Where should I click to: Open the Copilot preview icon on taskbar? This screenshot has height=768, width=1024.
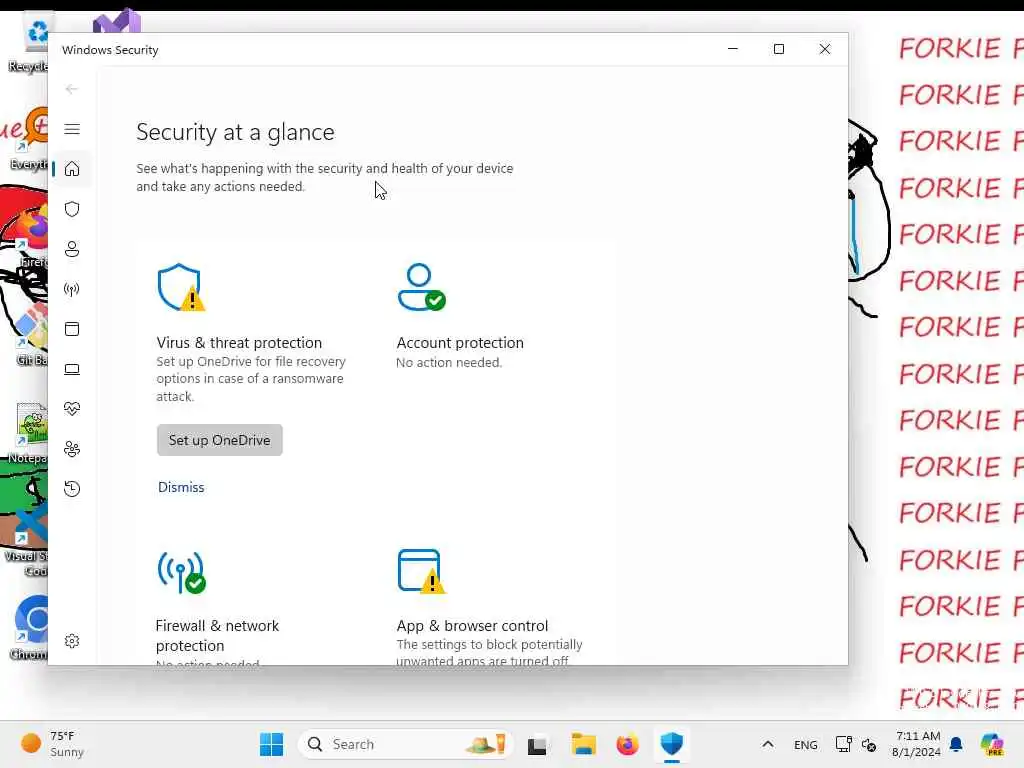click(x=991, y=744)
